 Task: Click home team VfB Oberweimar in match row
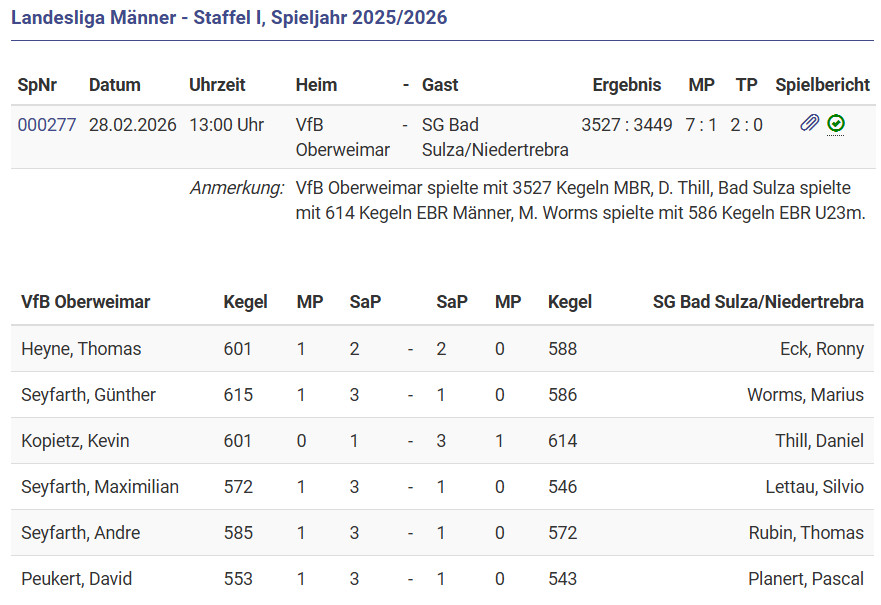pos(342,137)
